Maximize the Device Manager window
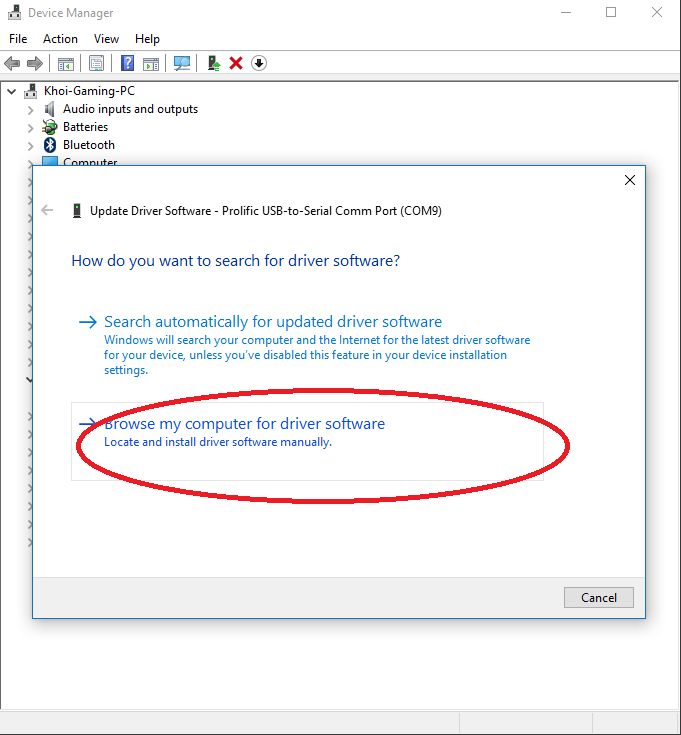This screenshot has height=735, width=681. [x=611, y=13]
